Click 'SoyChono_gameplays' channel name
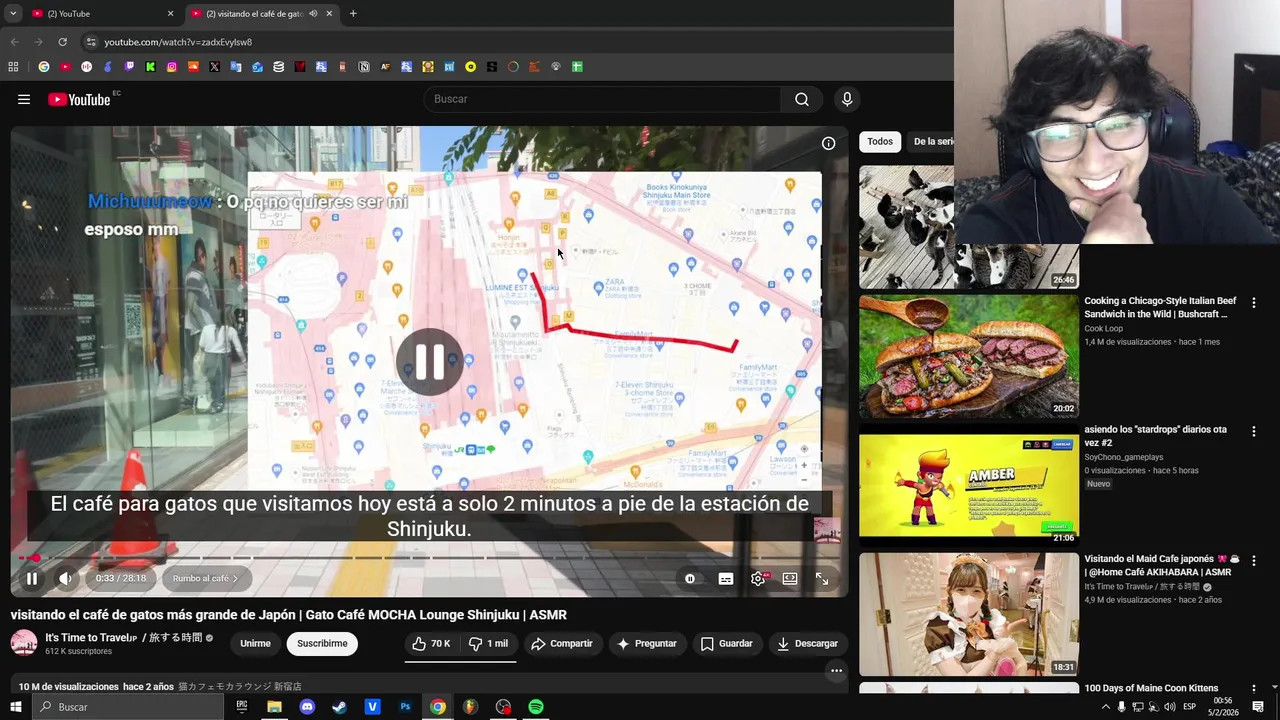This screenshot has width=1280, height=720. (x=1123, y=457)
